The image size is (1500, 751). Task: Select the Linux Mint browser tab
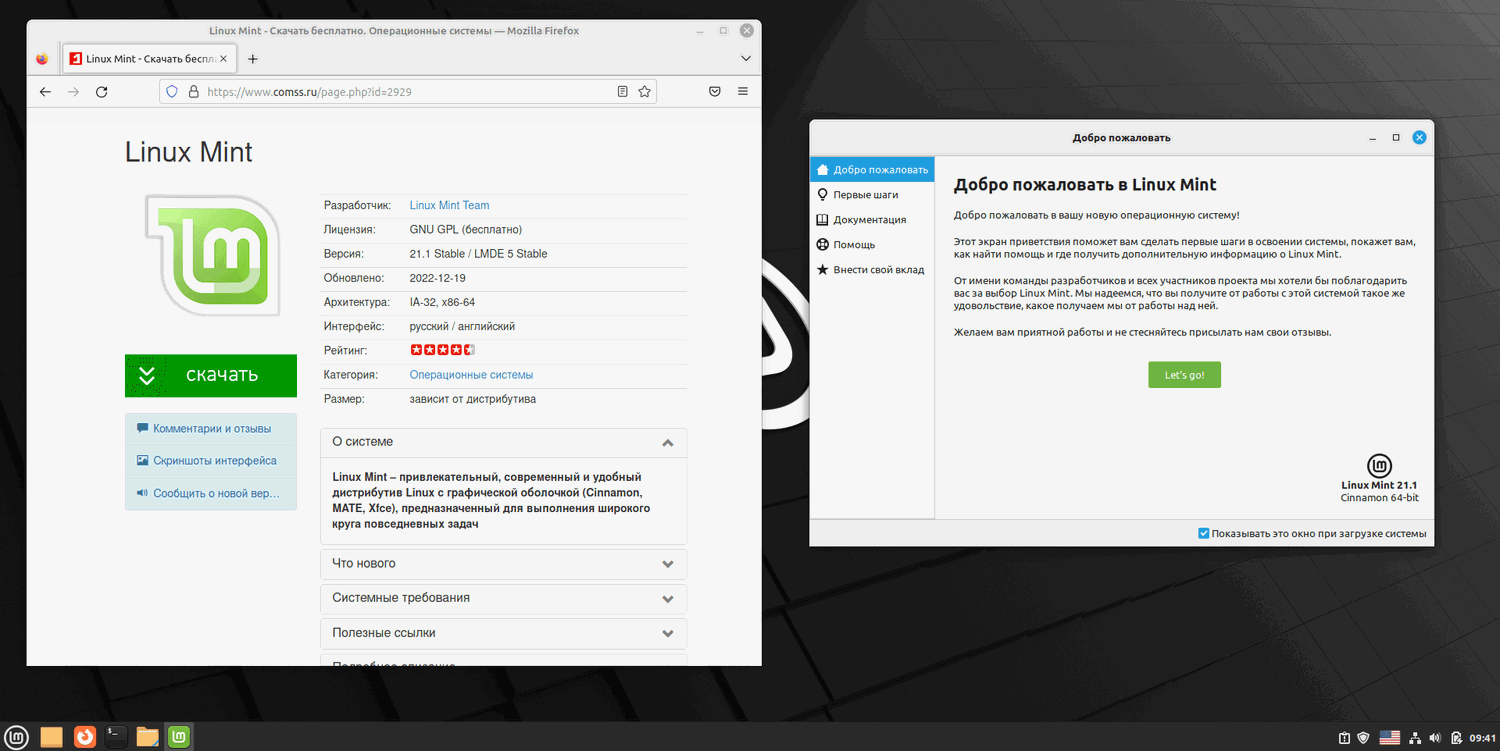coord(150,59)
